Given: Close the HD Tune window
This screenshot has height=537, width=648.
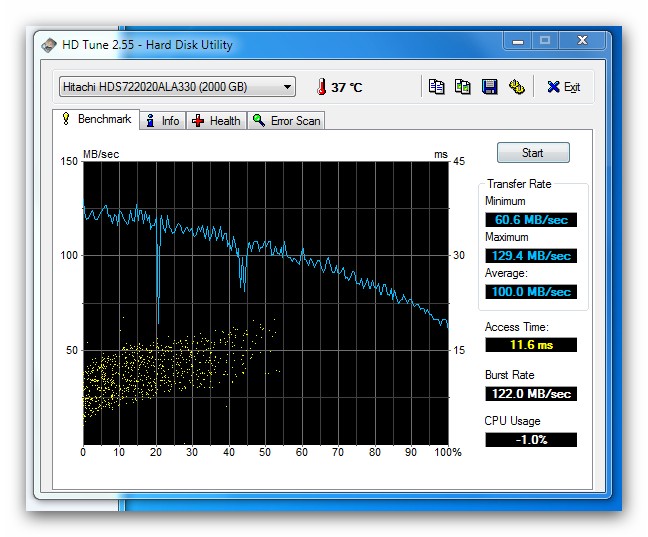Looking at the screenshot, I should point(582,41).
